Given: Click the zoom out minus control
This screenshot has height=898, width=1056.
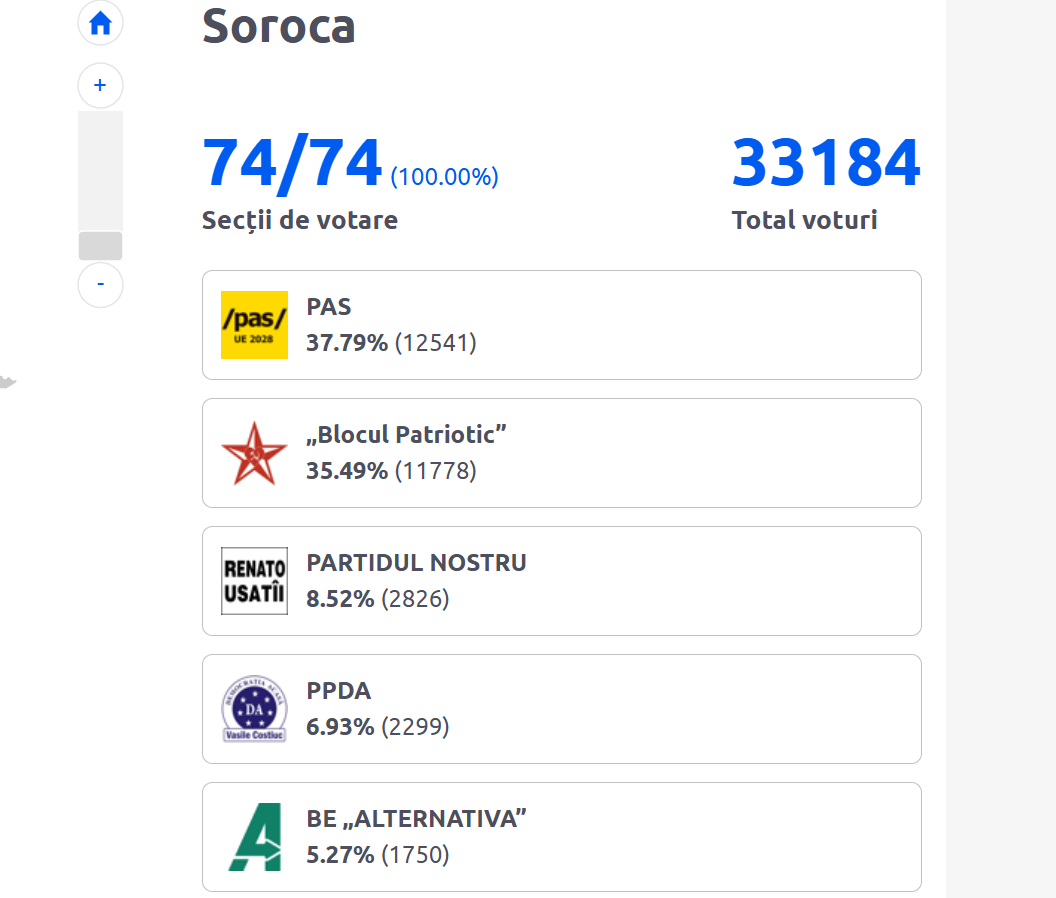Looking at the screenshot, I should [100, 285].
